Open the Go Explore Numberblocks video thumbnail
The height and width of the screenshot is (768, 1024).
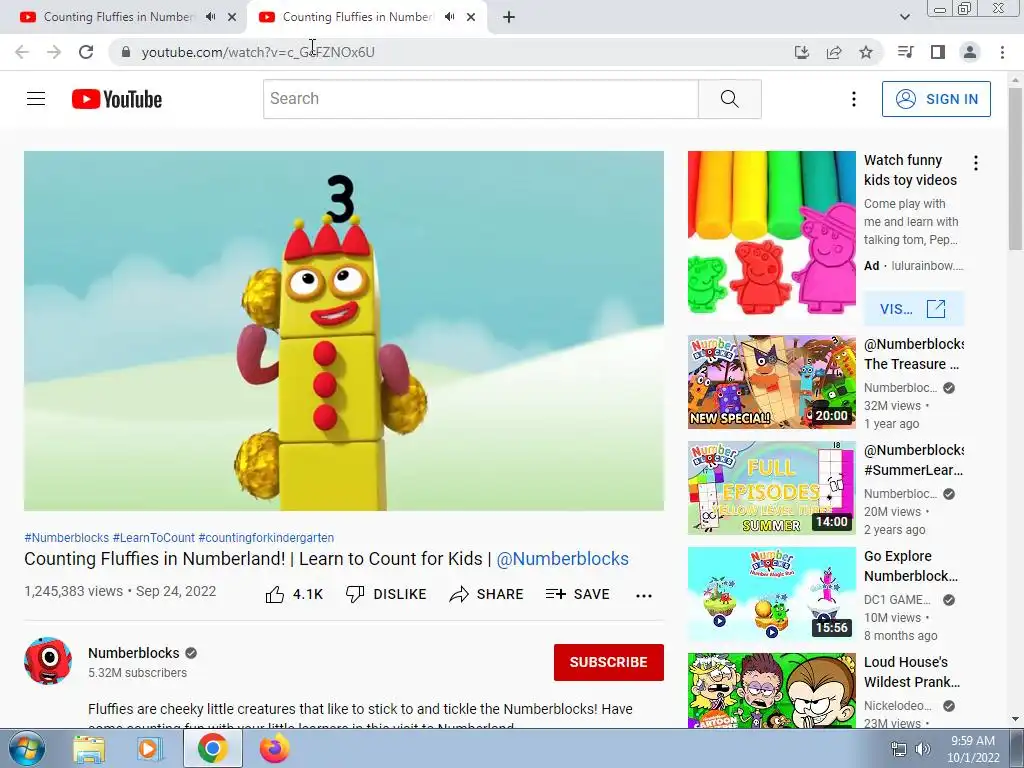(x=771, y=594)
